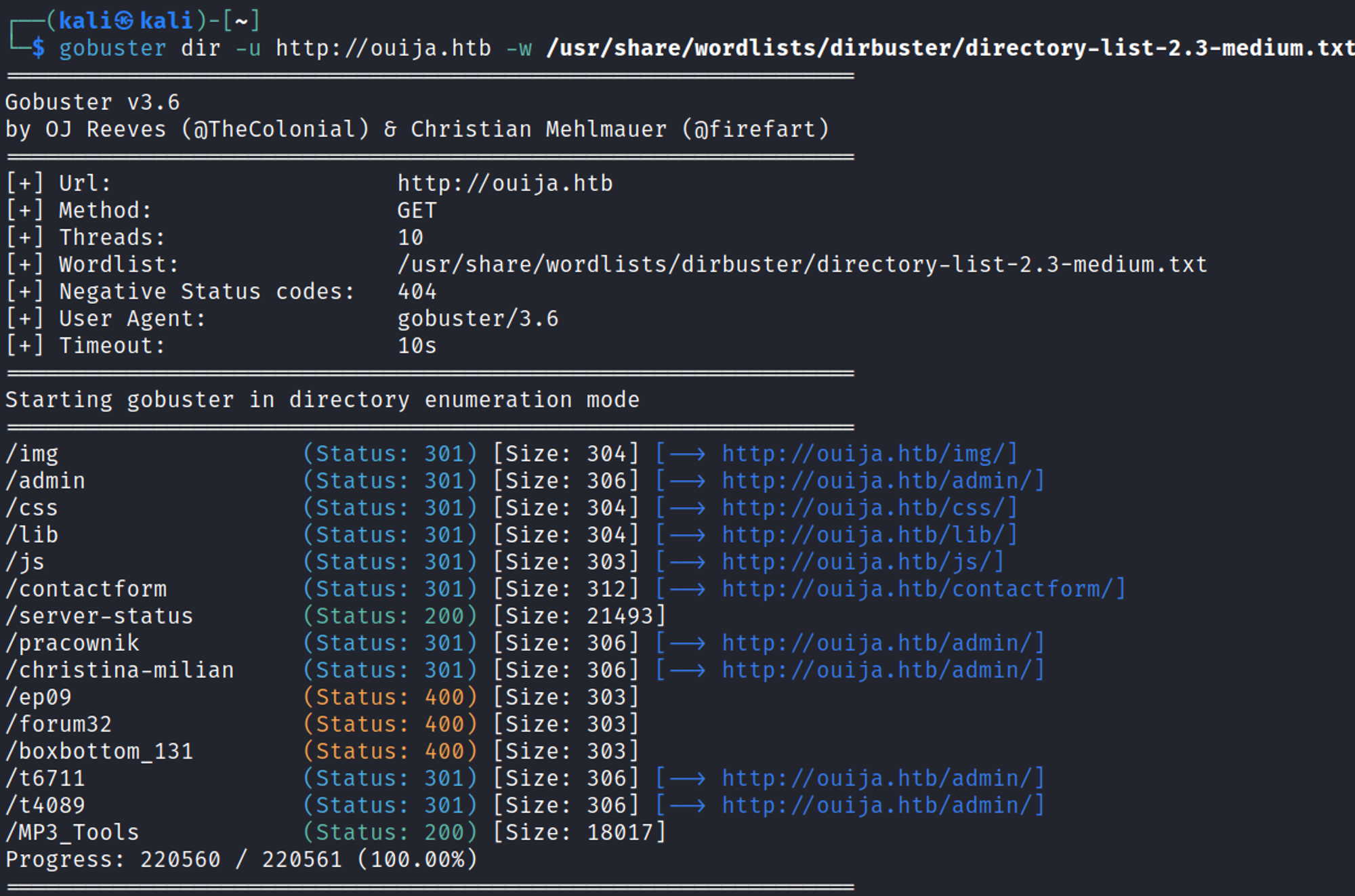Click the /boxbottom_131 result path

point(100,751)
